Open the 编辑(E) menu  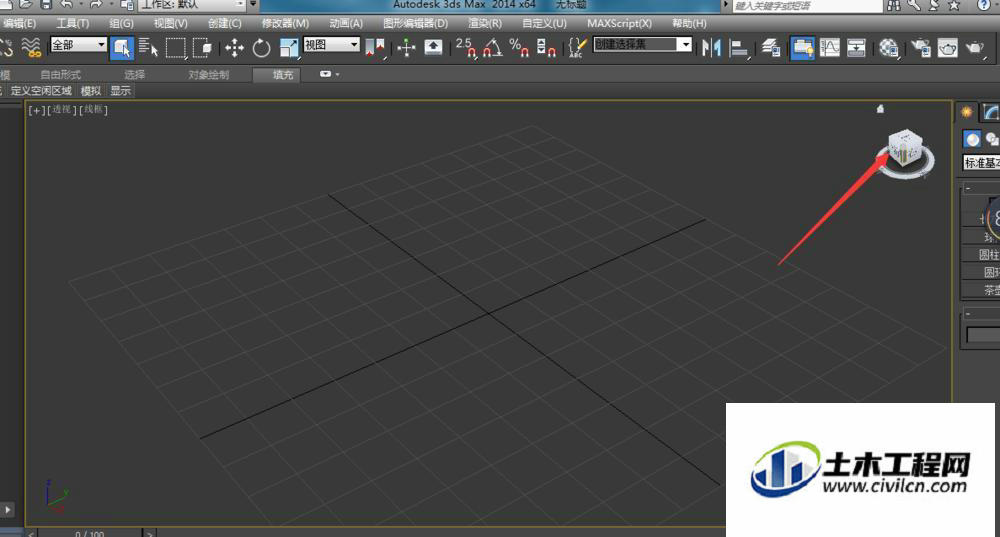tap(19, 23)
